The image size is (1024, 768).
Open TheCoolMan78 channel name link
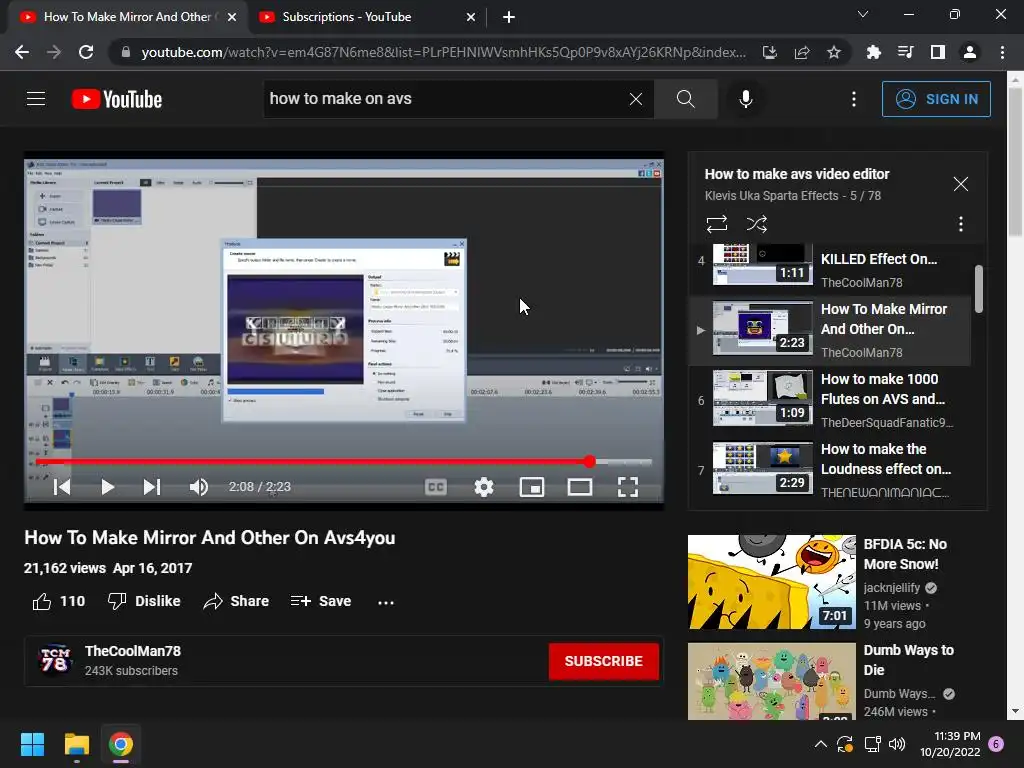point(133,651)
